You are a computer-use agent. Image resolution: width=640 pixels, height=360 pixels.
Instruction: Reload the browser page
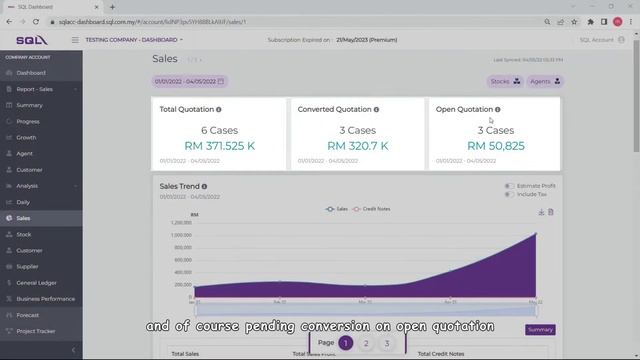tap(36, 22)
